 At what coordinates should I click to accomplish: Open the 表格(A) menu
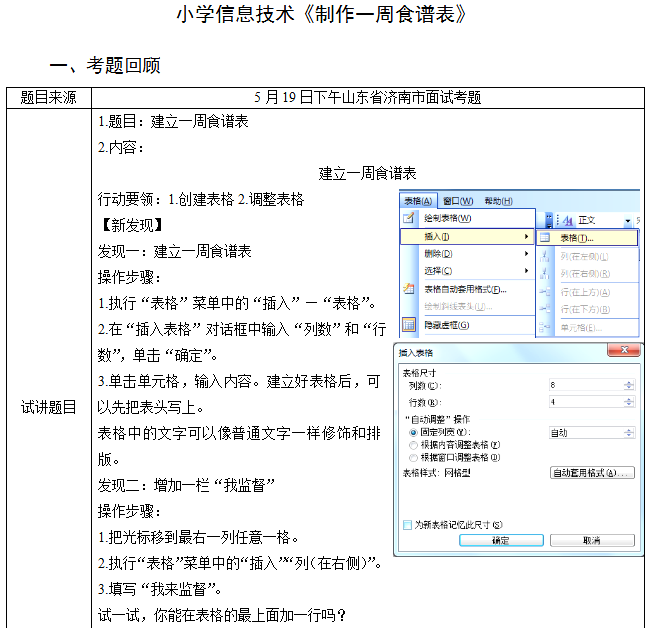418,200
